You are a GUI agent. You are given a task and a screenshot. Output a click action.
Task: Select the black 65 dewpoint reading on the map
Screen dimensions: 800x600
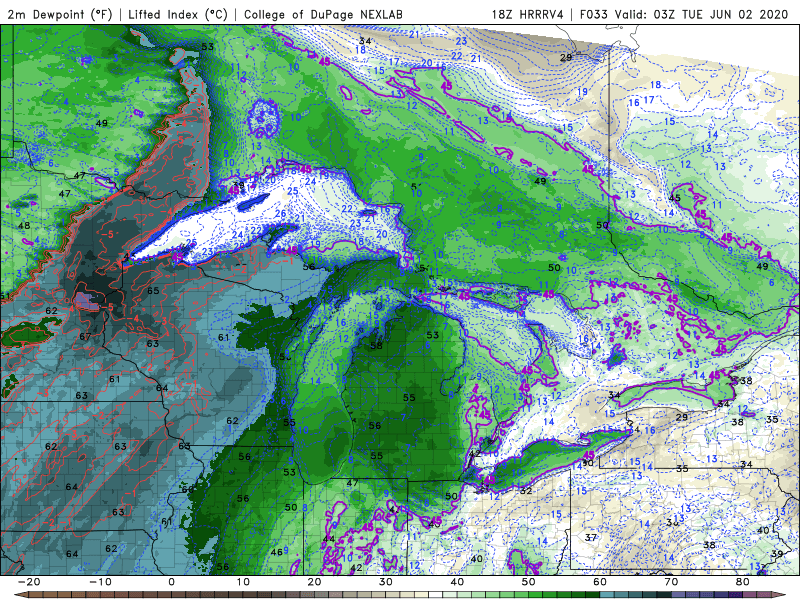[153, 291]
